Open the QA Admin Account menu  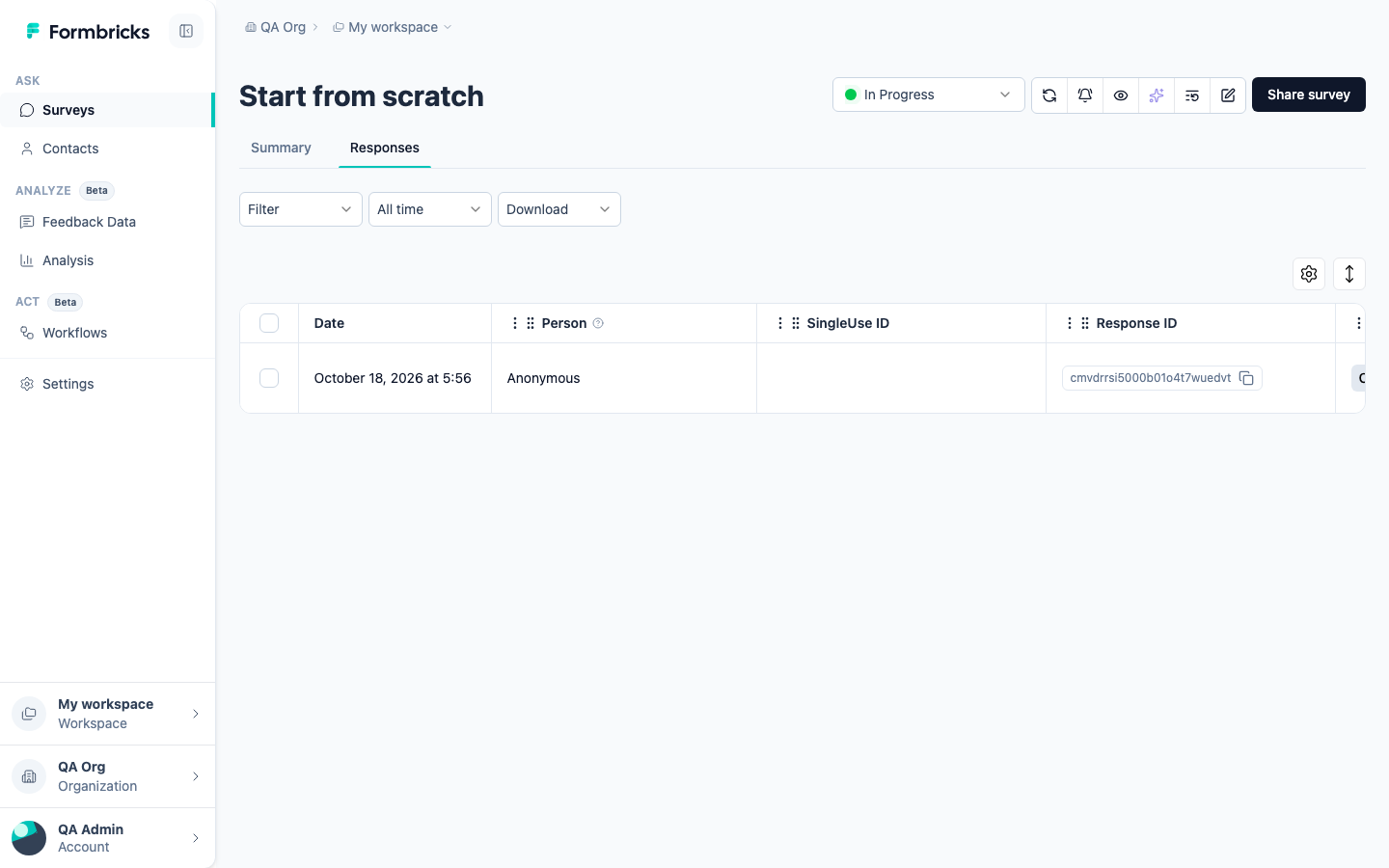pyautogui.click(x=107, y=838)
